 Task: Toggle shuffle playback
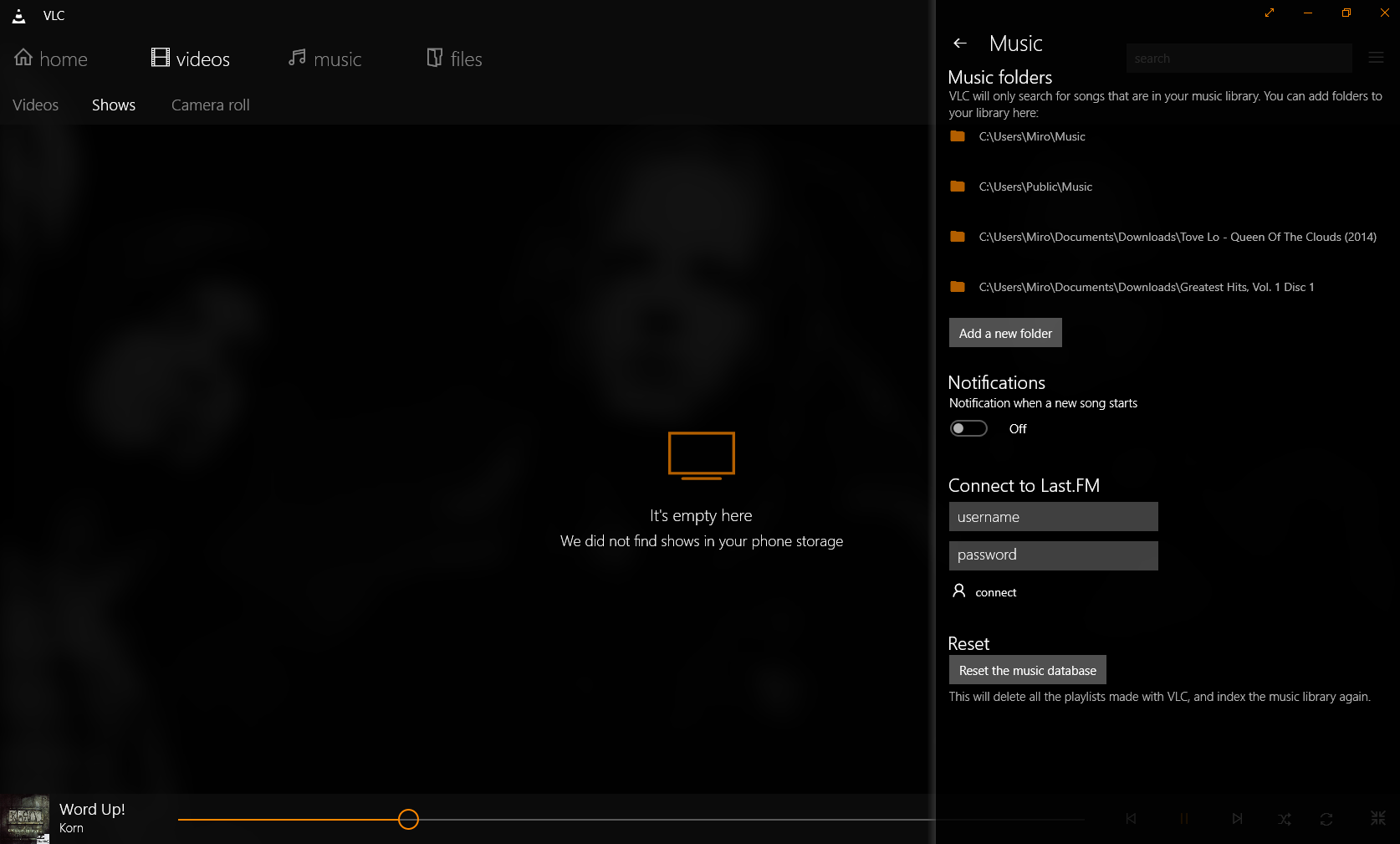[x=1285, y=819]
